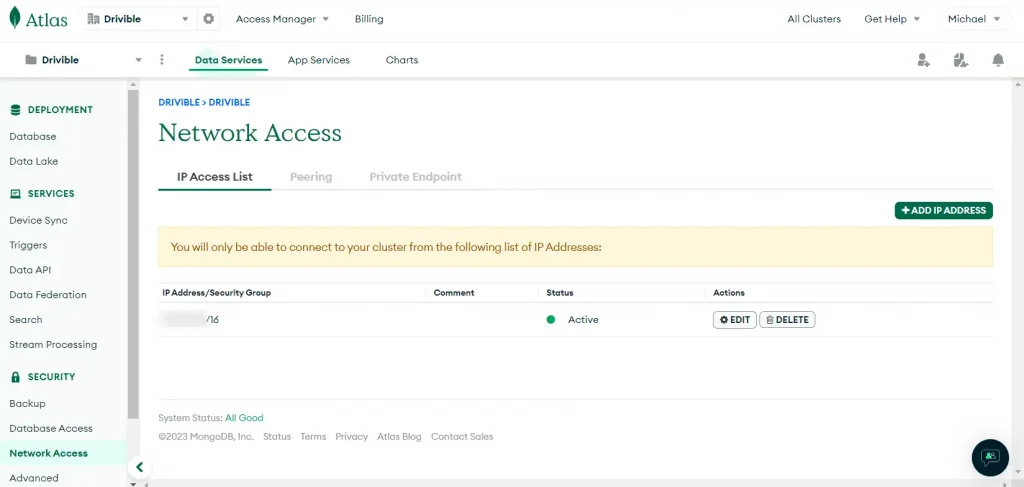
Task: Open the project options three-dot menu
Action: [162, 60]
